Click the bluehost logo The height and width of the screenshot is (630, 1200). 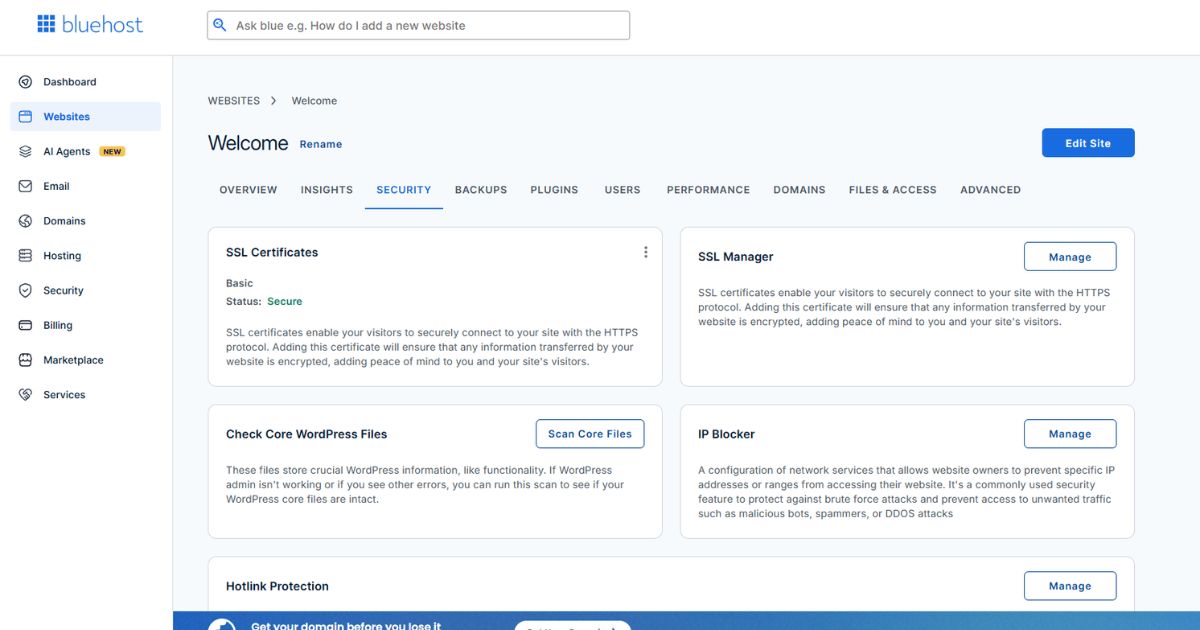90,24
